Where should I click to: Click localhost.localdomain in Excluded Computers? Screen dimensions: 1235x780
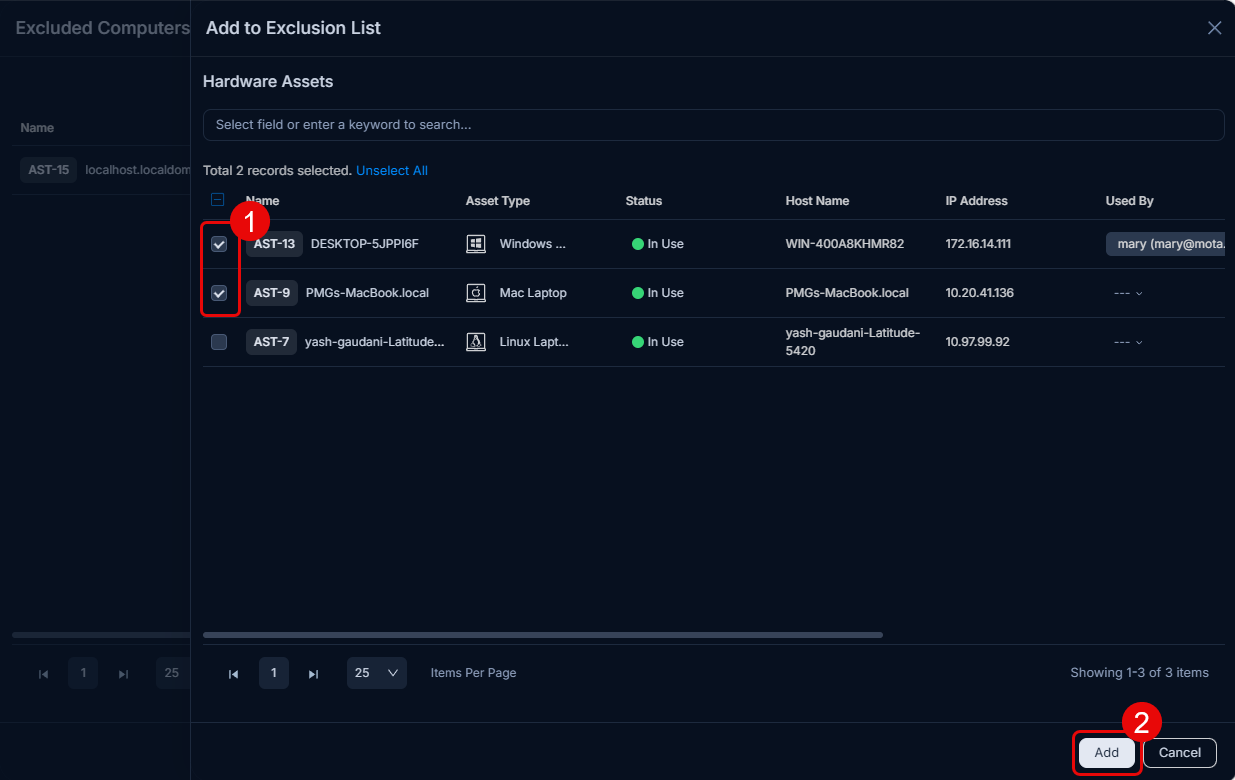138,170
